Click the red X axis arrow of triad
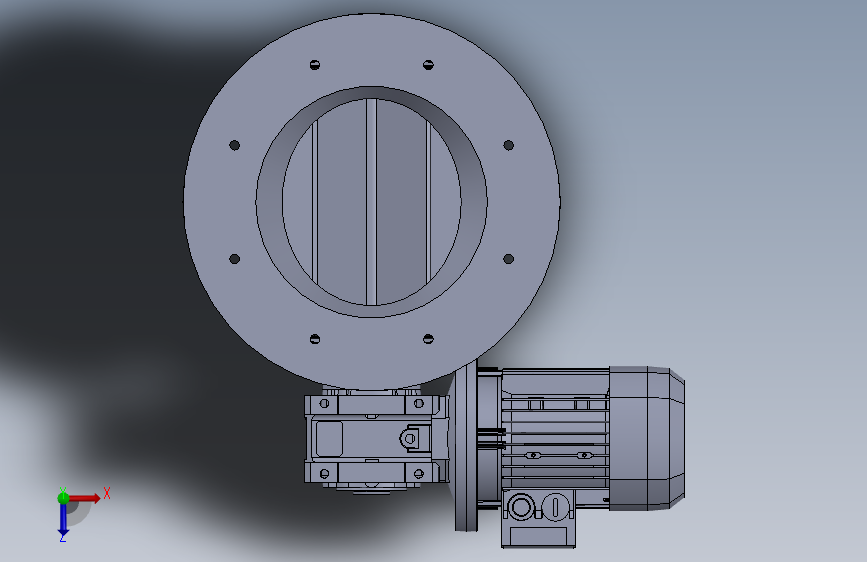Viewport: 867px width, 562px height. [x=83, y=498]
